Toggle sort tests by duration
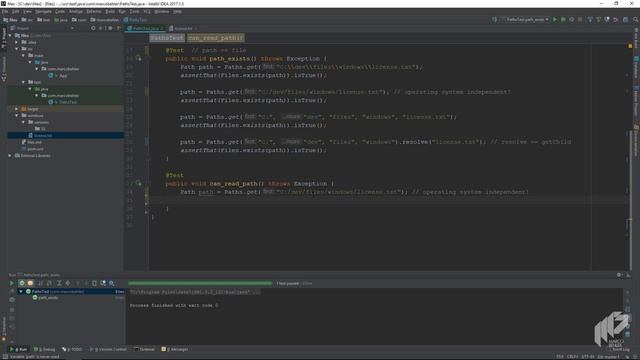Viewport: 640px width, 360px height. (49, 283)
